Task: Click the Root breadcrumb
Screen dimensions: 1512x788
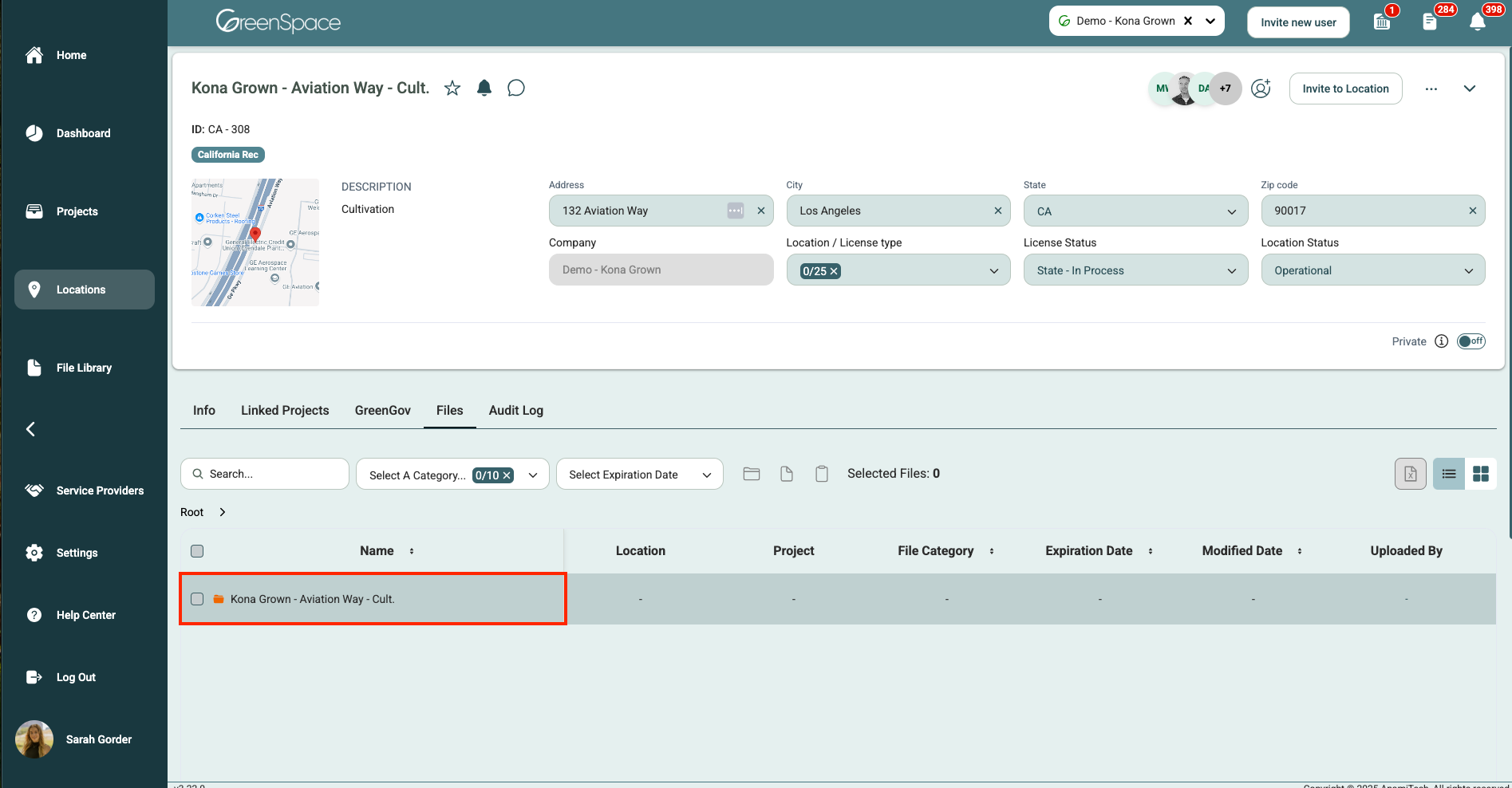Action: 191,512
